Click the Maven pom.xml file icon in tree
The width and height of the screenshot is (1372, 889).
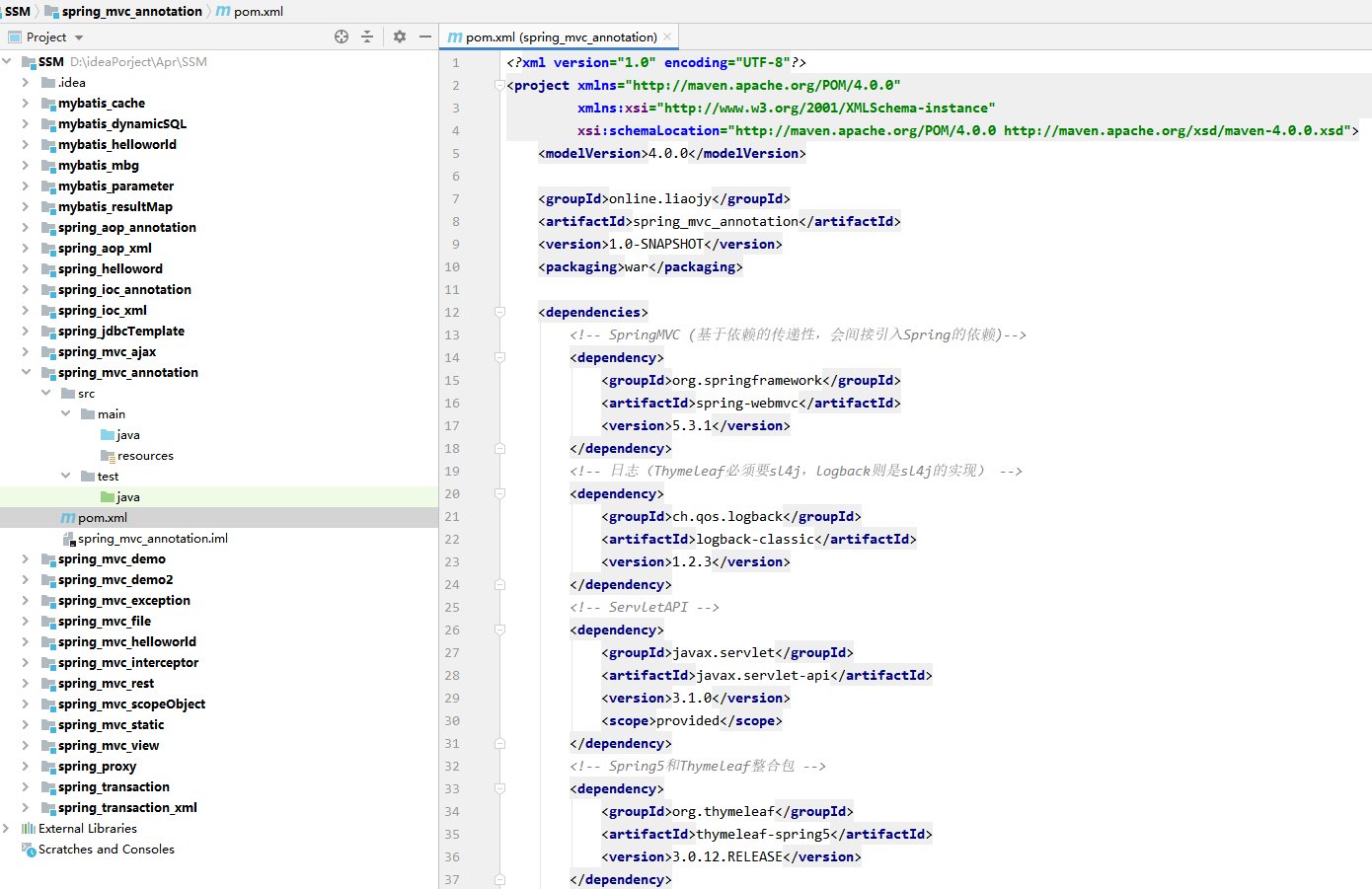tap(68, 518)
